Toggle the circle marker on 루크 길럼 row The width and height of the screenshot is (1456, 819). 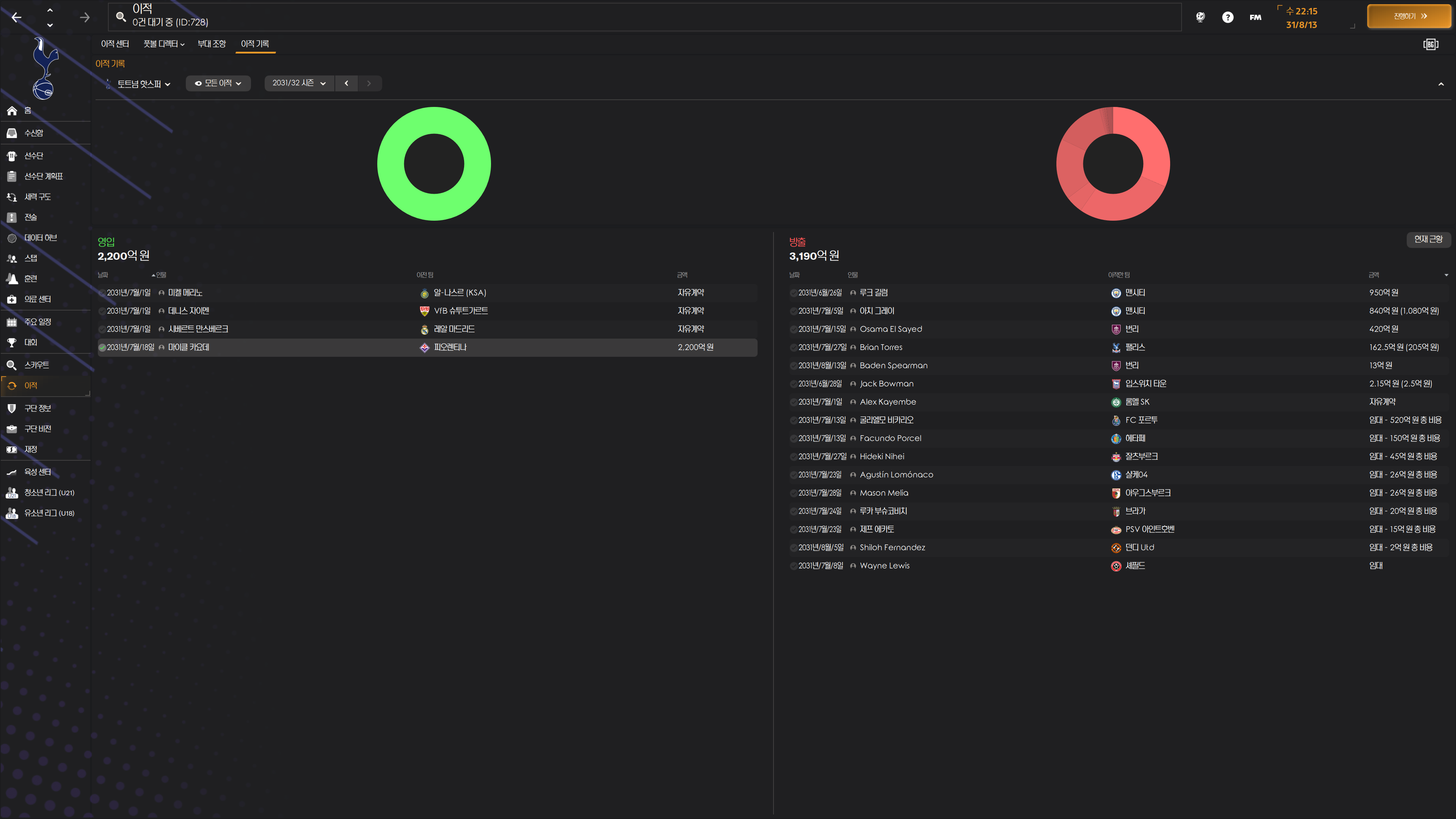(x=793, y=293)
